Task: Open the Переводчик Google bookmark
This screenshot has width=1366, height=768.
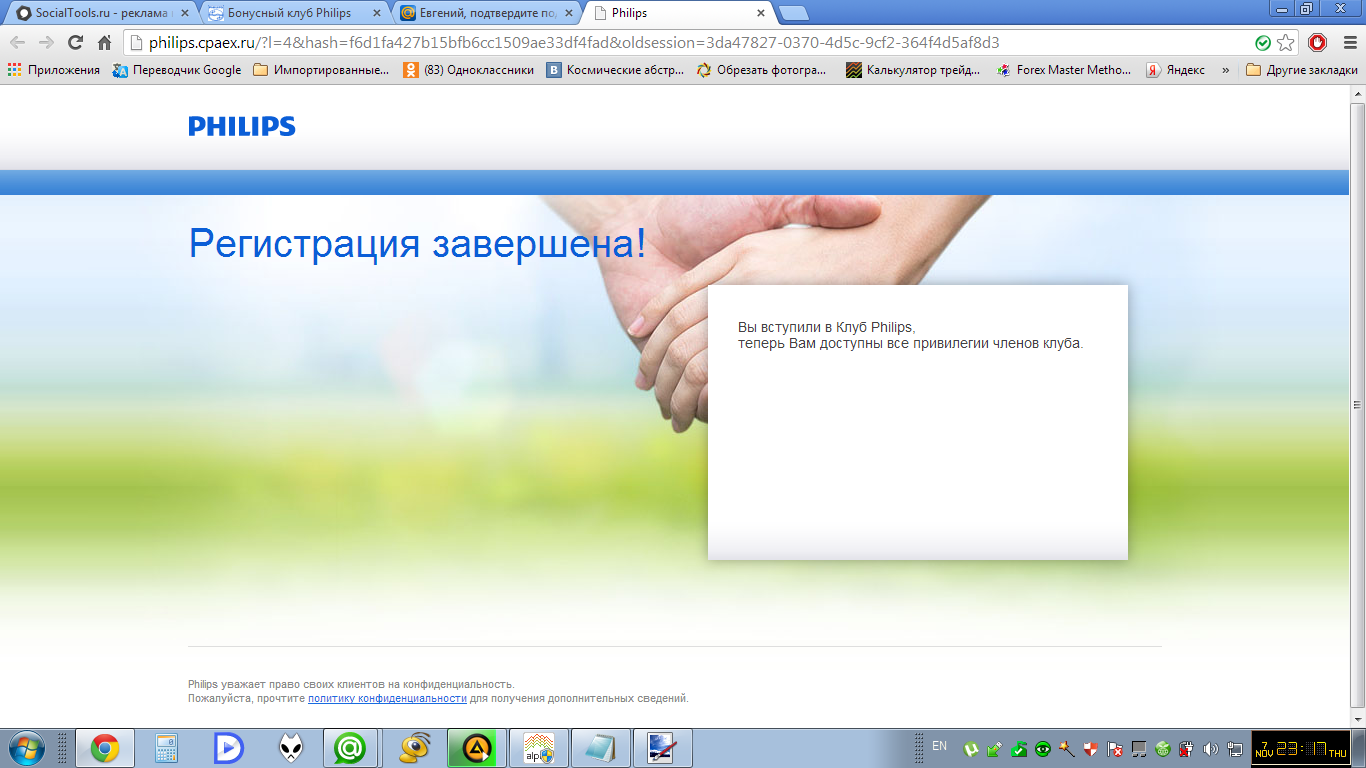Action: point(177,70)
